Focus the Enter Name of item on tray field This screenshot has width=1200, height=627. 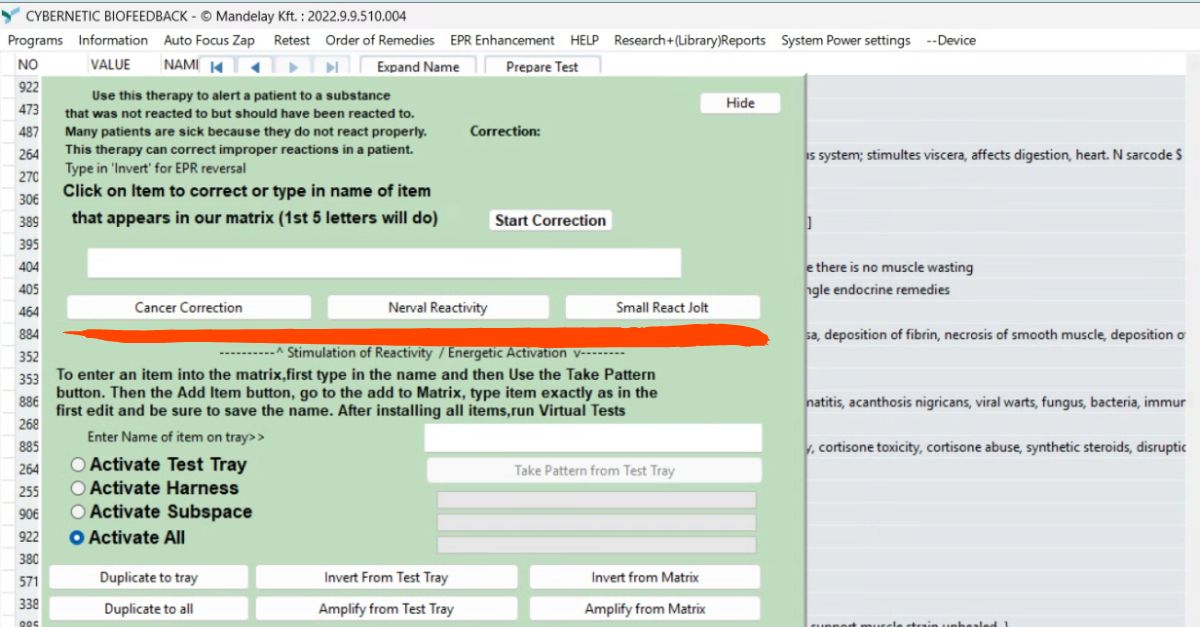point(592,438)
